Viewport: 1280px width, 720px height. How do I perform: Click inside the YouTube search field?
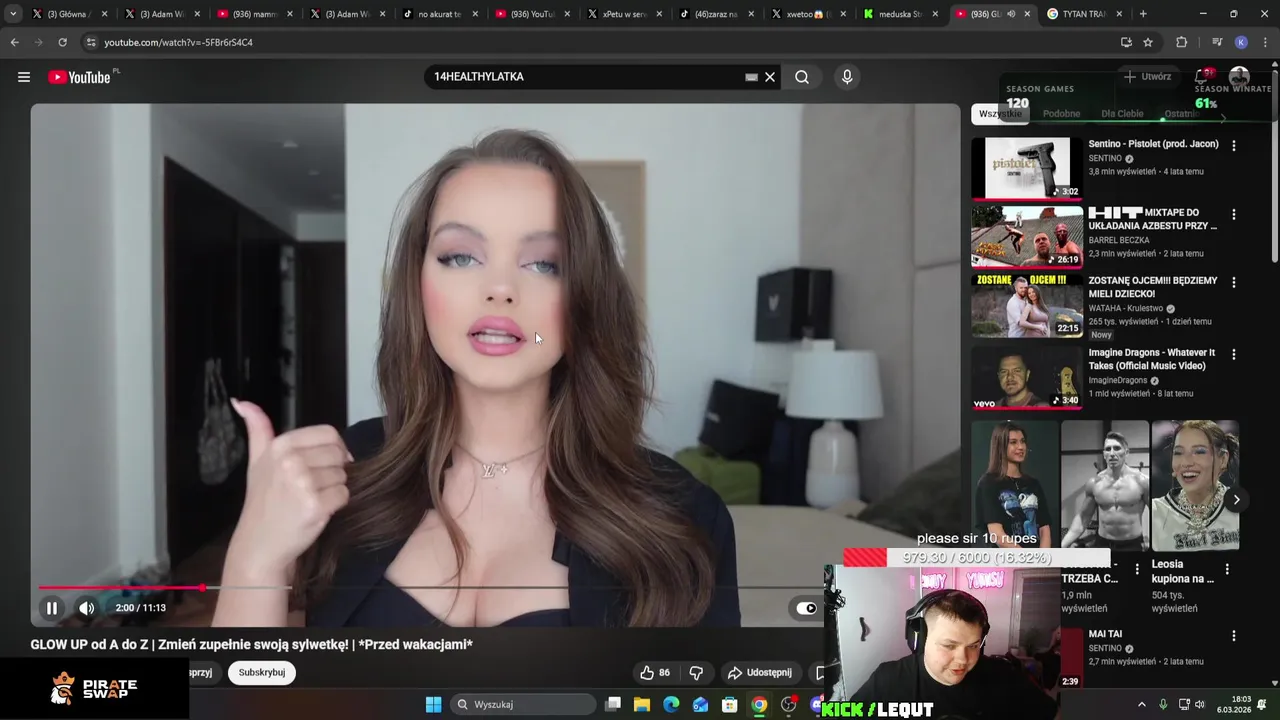(x=585, y=77)
